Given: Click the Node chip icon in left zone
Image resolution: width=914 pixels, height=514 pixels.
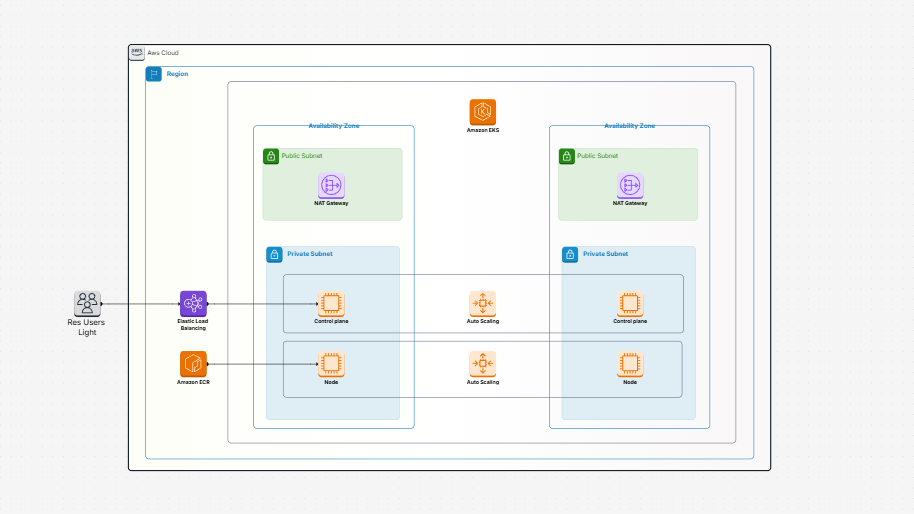Looking at the screenshot, I should pos(331,364).
